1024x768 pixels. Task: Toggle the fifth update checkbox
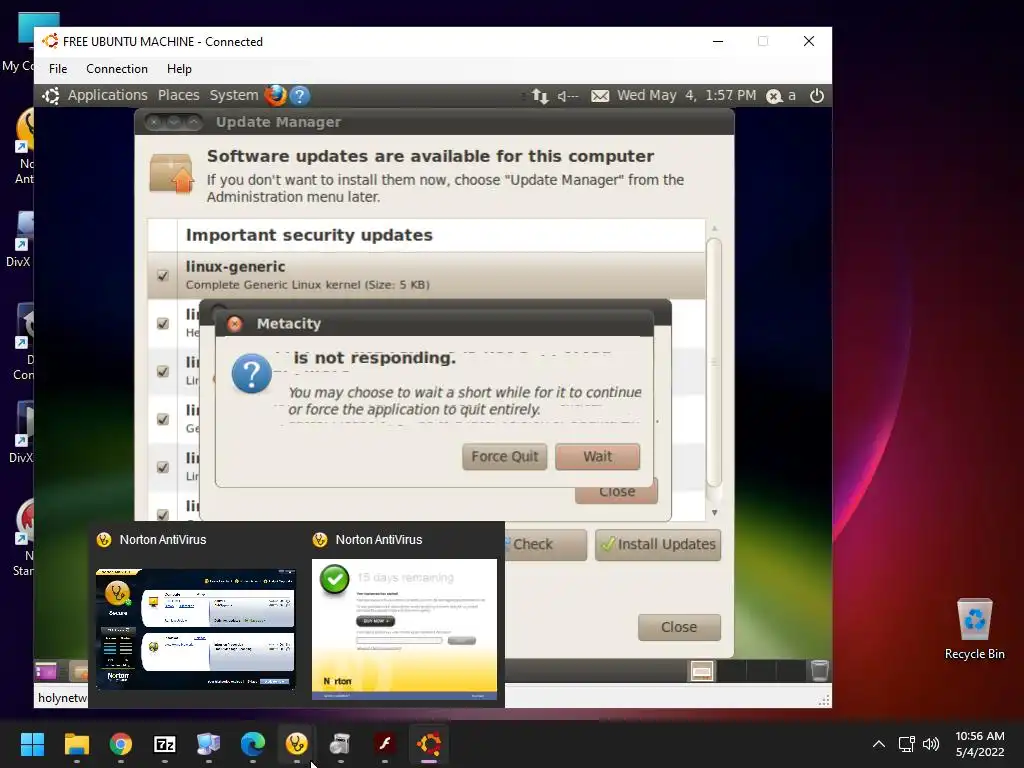tap(163, 467)
